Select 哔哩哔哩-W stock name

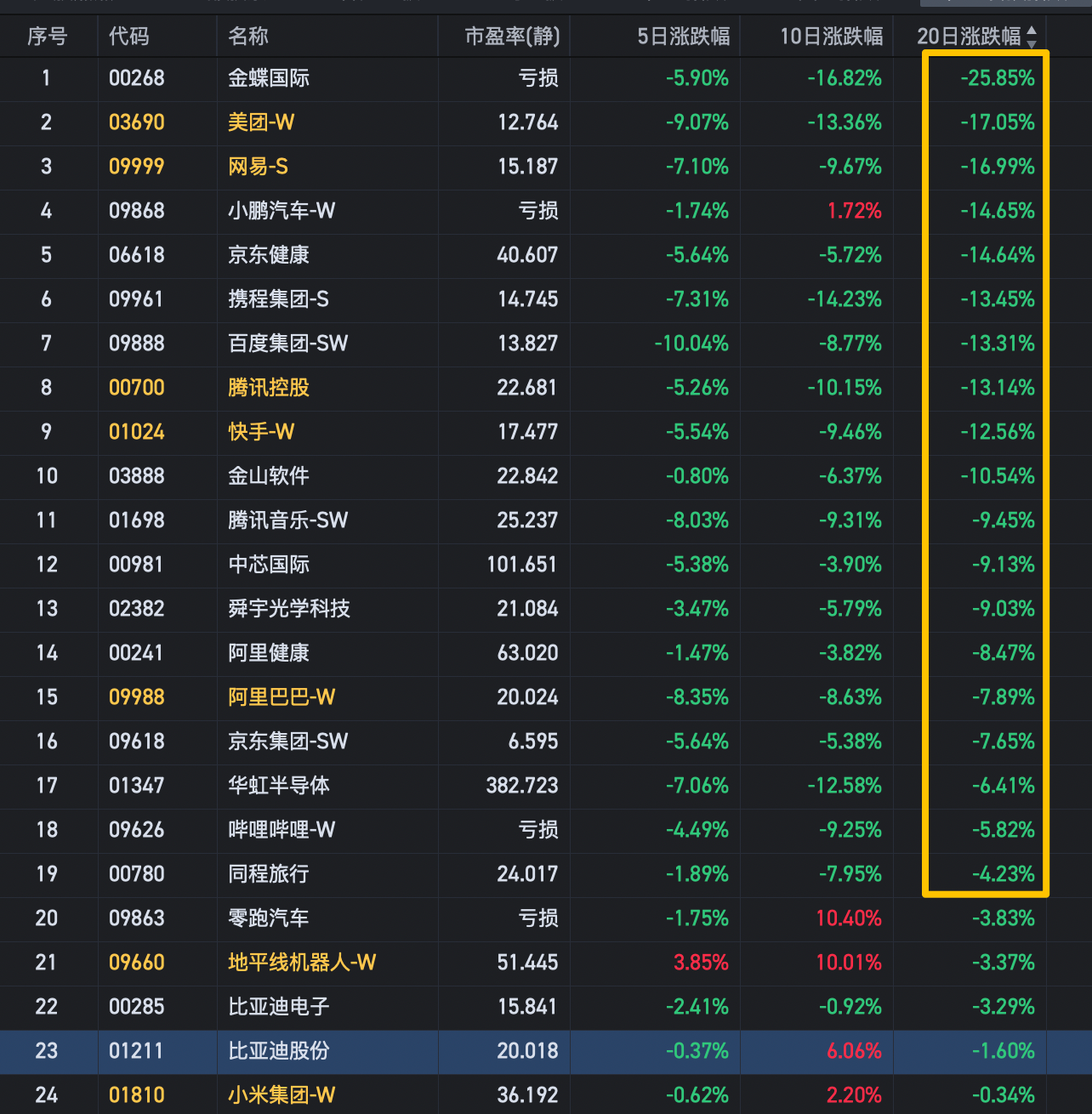pos(282,830)
